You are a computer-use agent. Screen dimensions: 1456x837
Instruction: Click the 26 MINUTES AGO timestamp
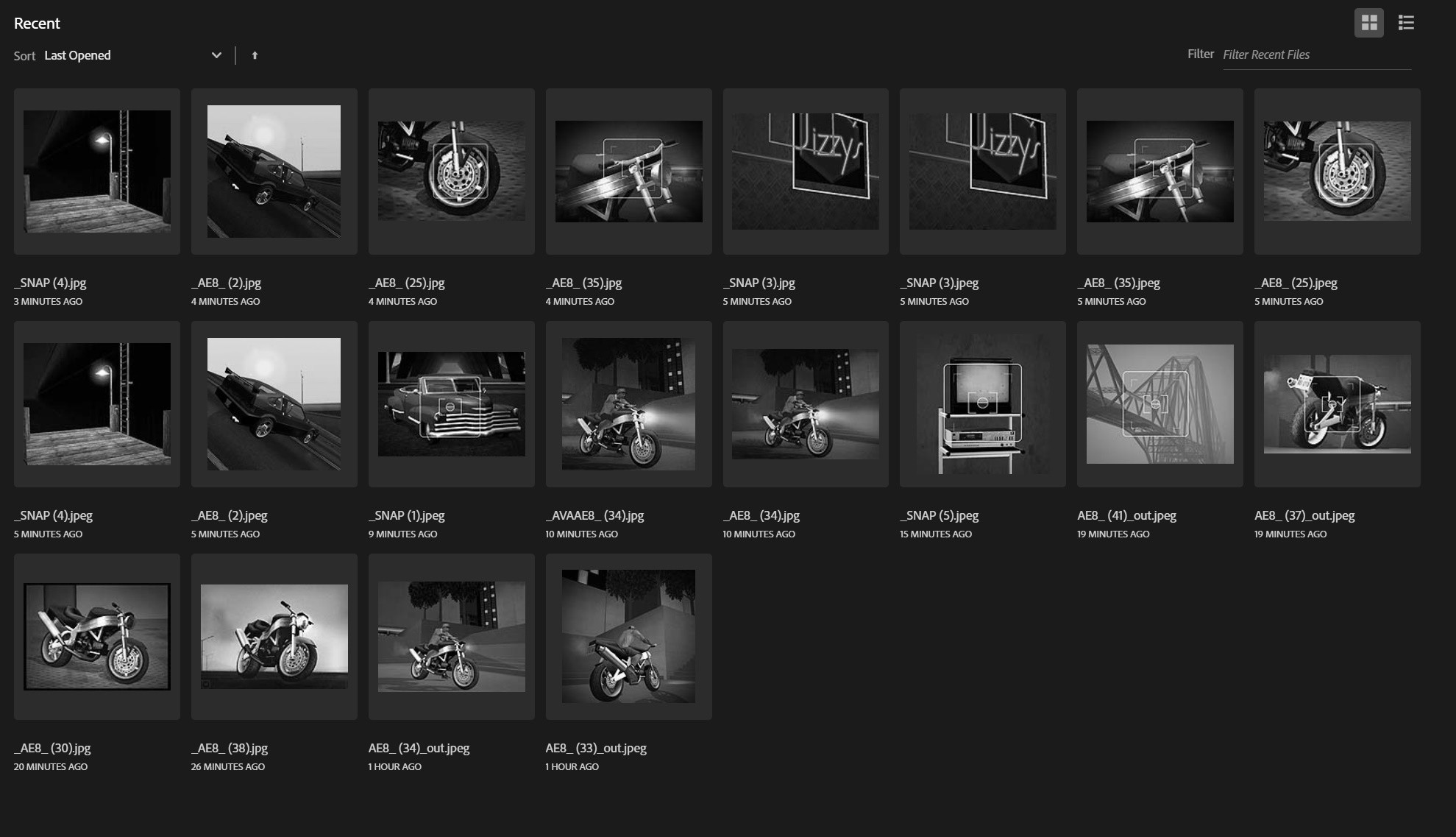(x=227, y=766)
